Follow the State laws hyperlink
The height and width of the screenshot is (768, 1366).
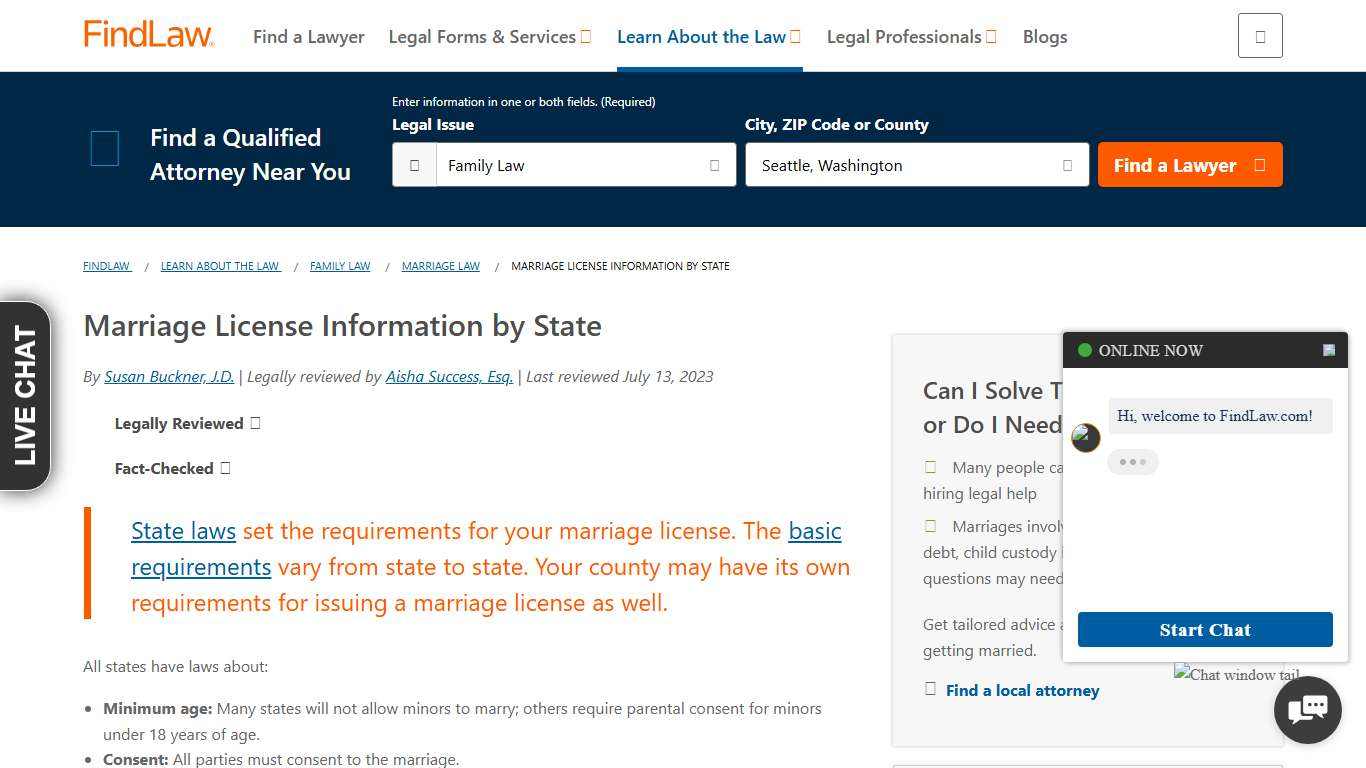[183, 531]
